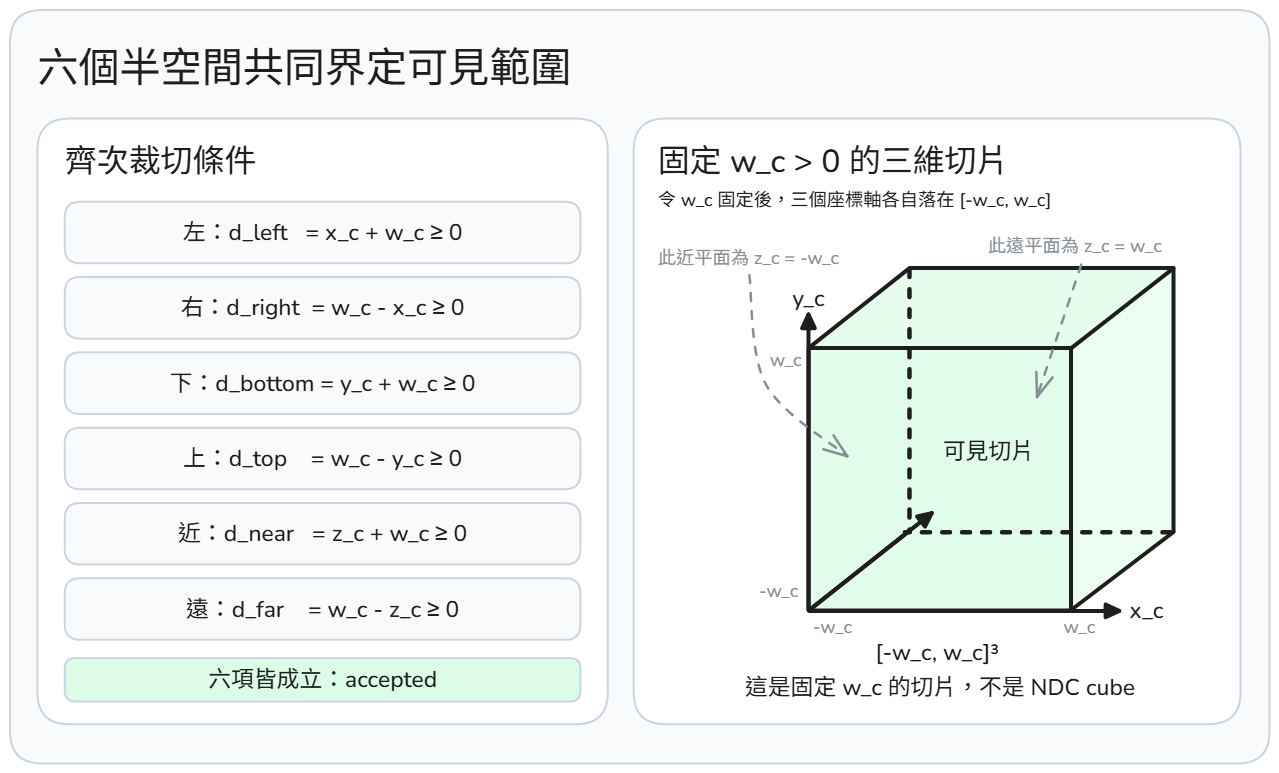Click the 固定 w_c > 0 的三維切片 heading

point(838,160)
